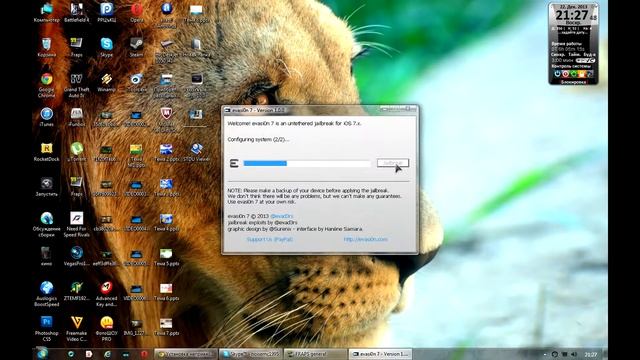Viewport: 640px width, 360px height.
Task: Select the Google Chrome desktop shortcut
Action: pos(47,85)
